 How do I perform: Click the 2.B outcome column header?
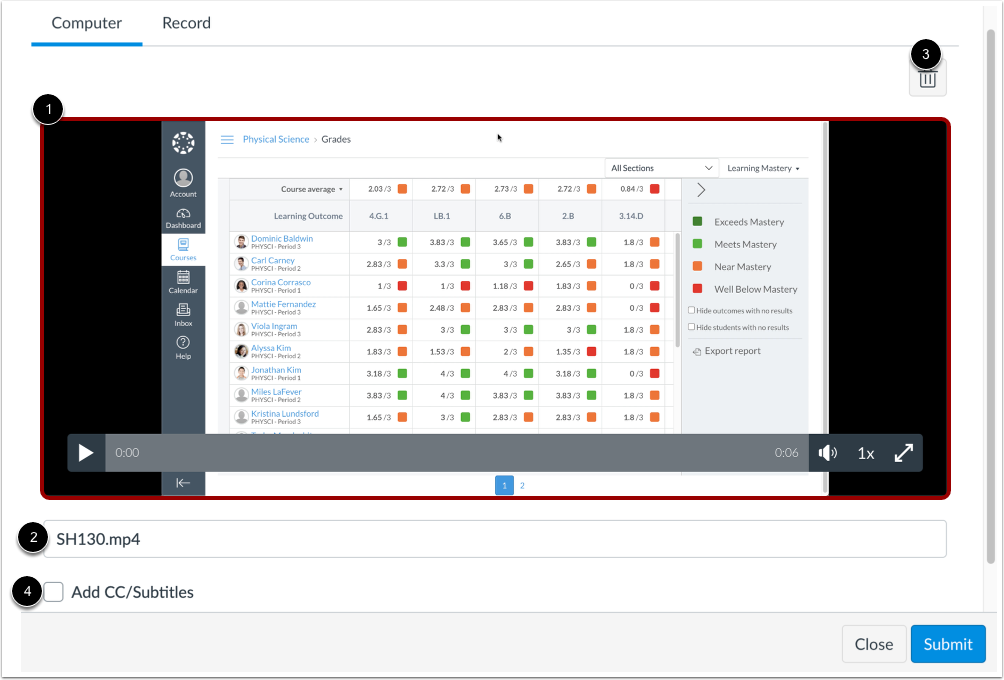tap(568, 216)
